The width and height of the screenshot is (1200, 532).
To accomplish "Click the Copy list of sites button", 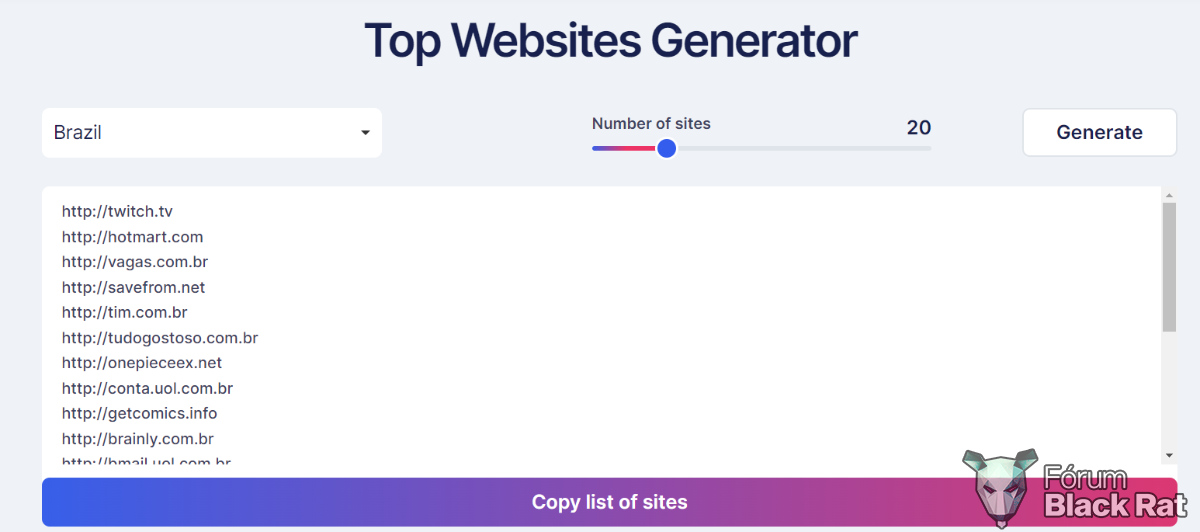I will click(609, 502).
